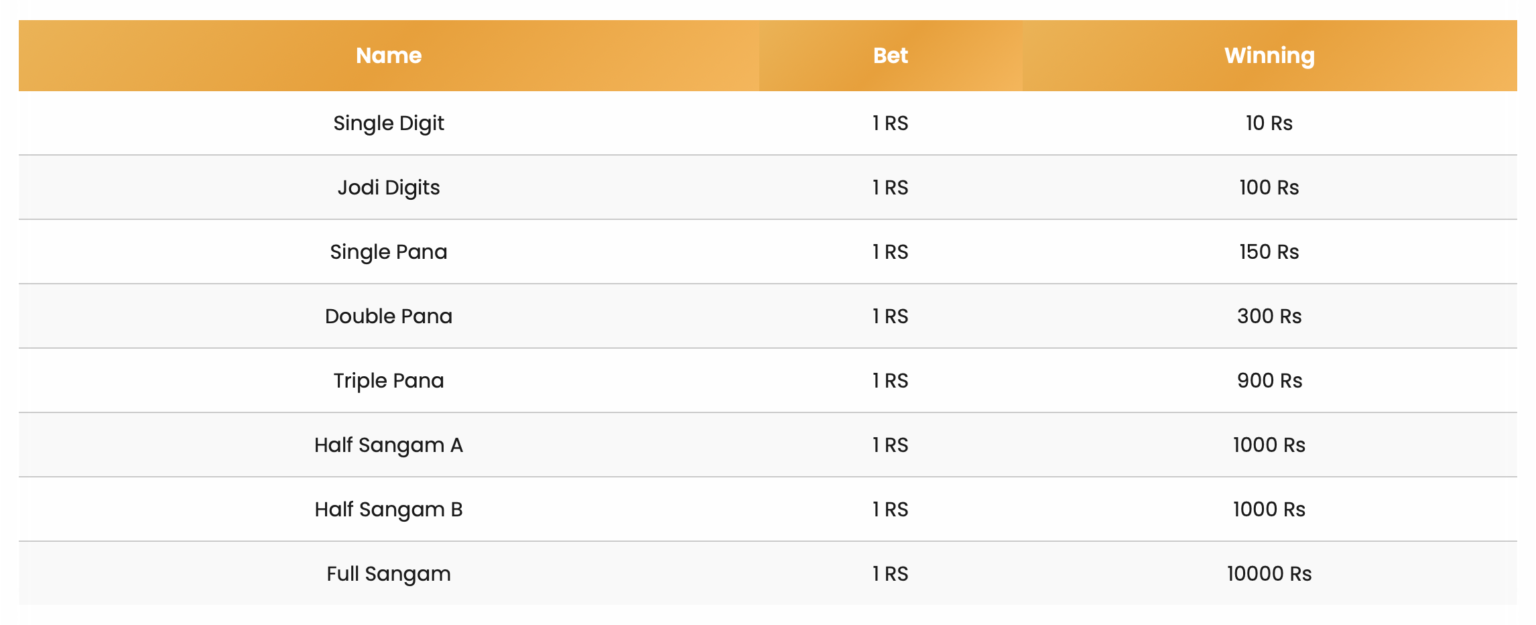Select the Single Digit name cell

(x=388, y=123)
